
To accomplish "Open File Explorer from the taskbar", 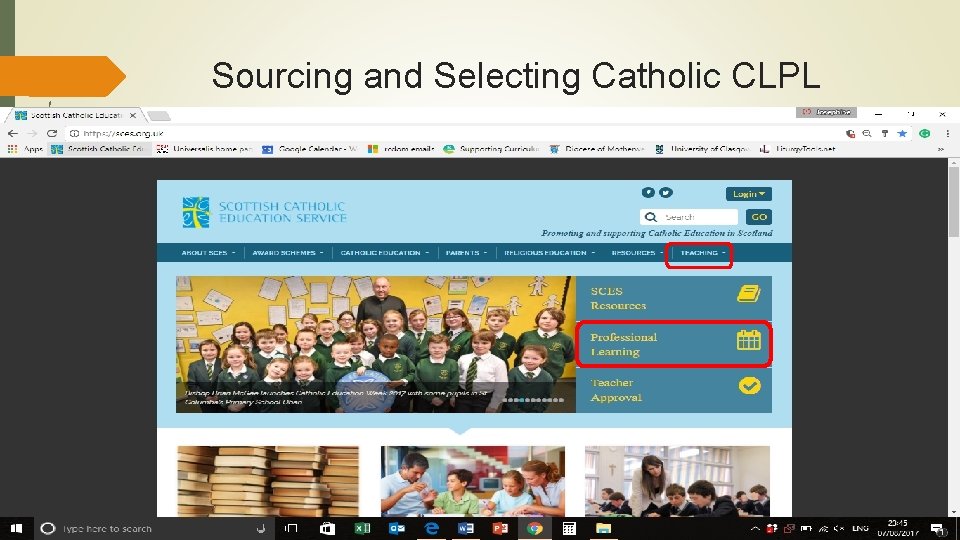I will pos(604,528).
